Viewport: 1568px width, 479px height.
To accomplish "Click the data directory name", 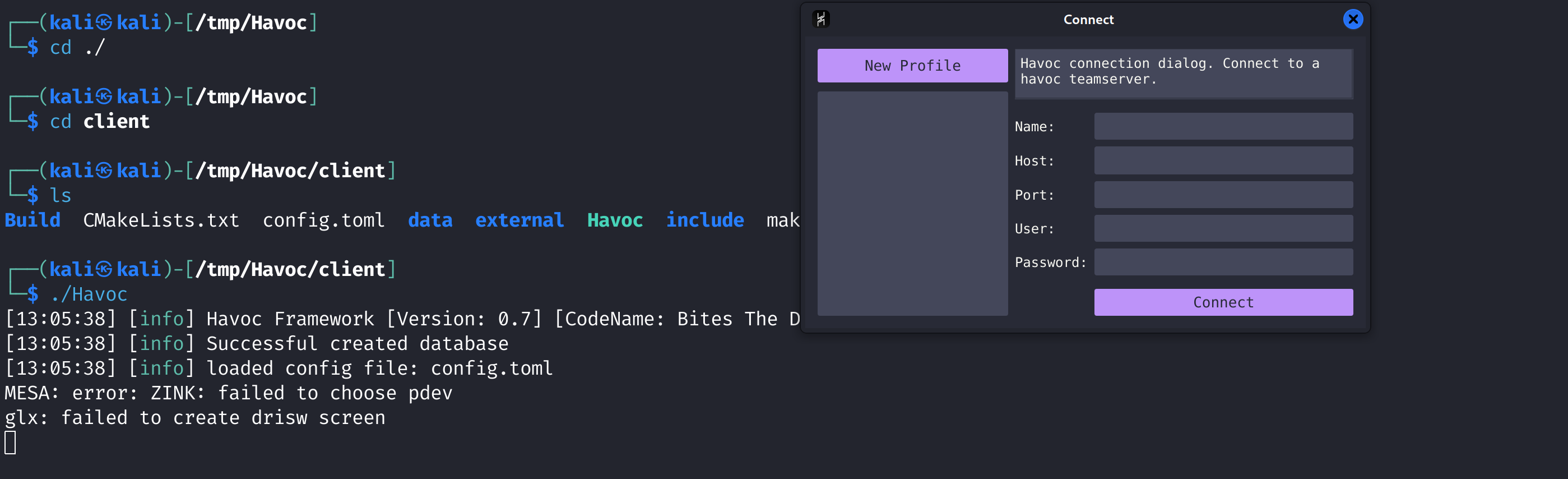I will (x=430, y=220).
